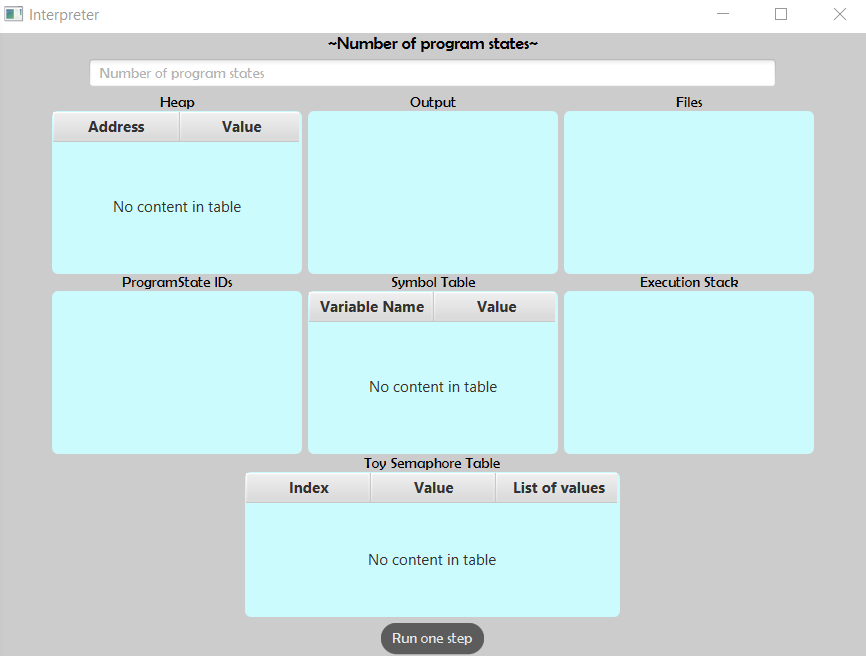Click the Variable Name header in Symbol Table
The width and height of the screenshot is (866, 656).
(371, 306)
